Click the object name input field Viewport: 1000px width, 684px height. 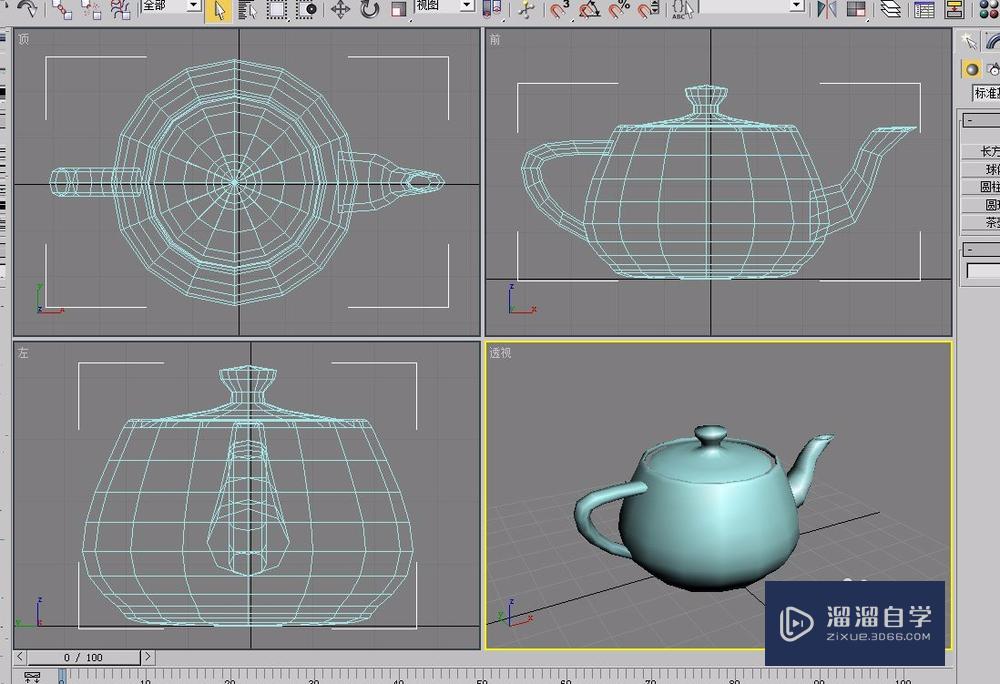(983, 271)
